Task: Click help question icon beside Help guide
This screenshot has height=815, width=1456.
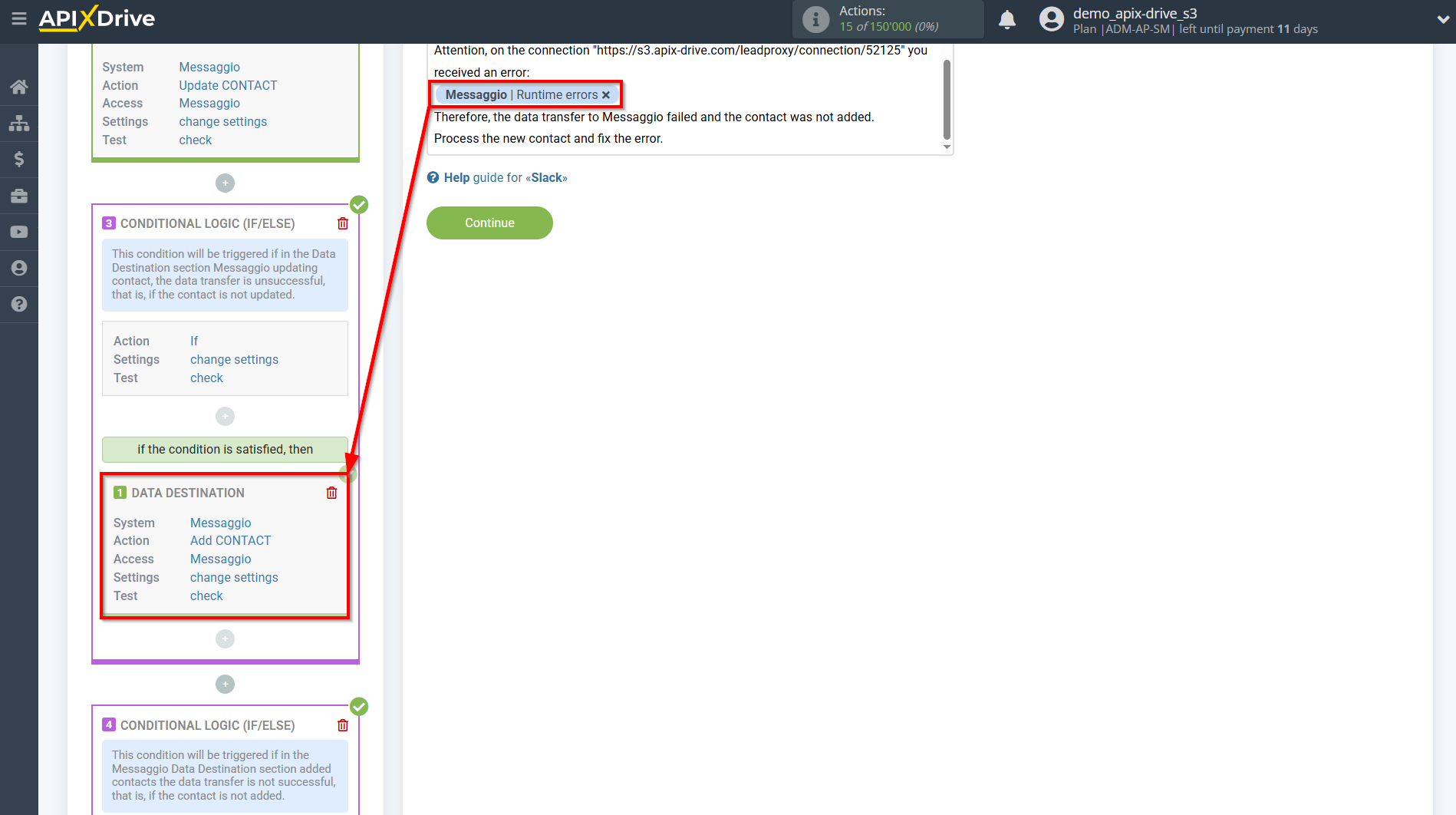Action: 433,177
